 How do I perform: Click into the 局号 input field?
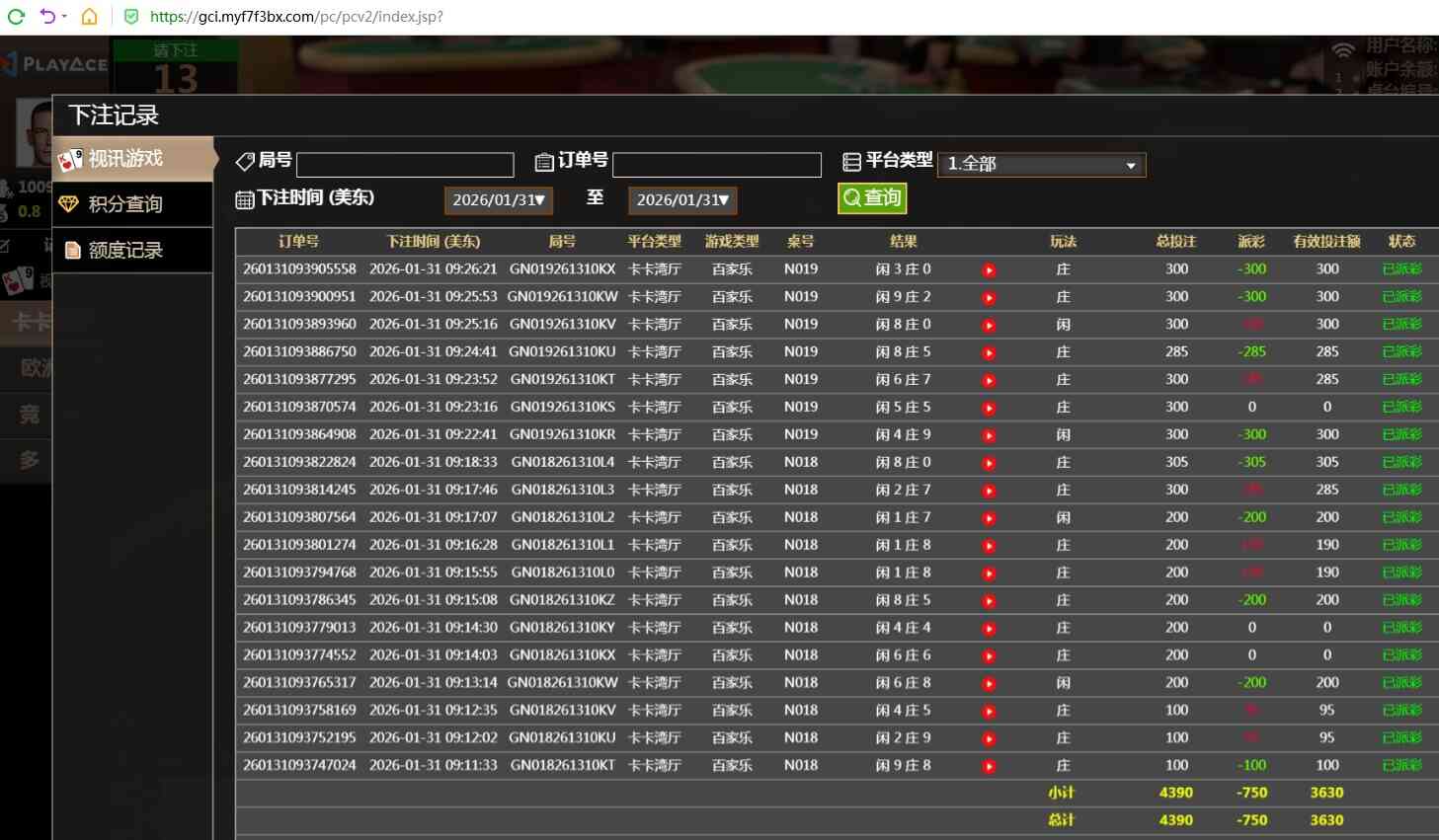[x=405, y=165]
